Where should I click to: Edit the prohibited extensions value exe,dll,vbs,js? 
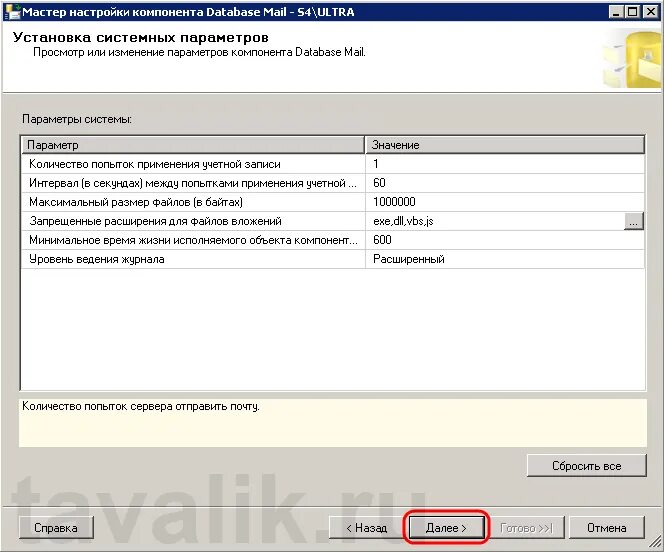tap(495, 221)
